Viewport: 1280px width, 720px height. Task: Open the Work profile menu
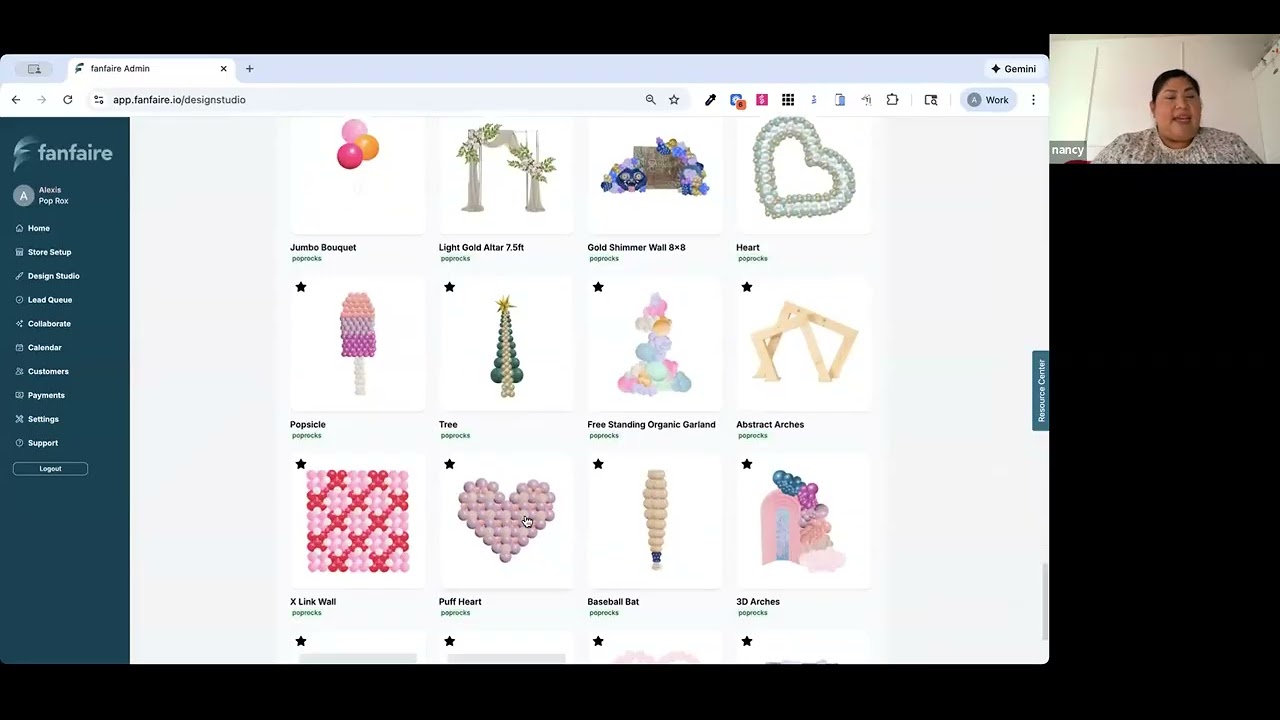click(x=988, y=100)
